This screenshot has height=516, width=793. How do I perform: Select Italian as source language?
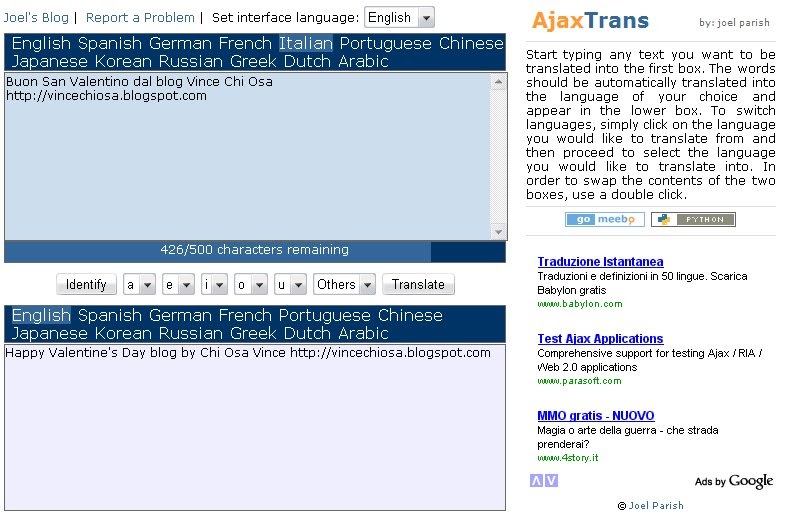pyautogui.click(x=306, y=44)
